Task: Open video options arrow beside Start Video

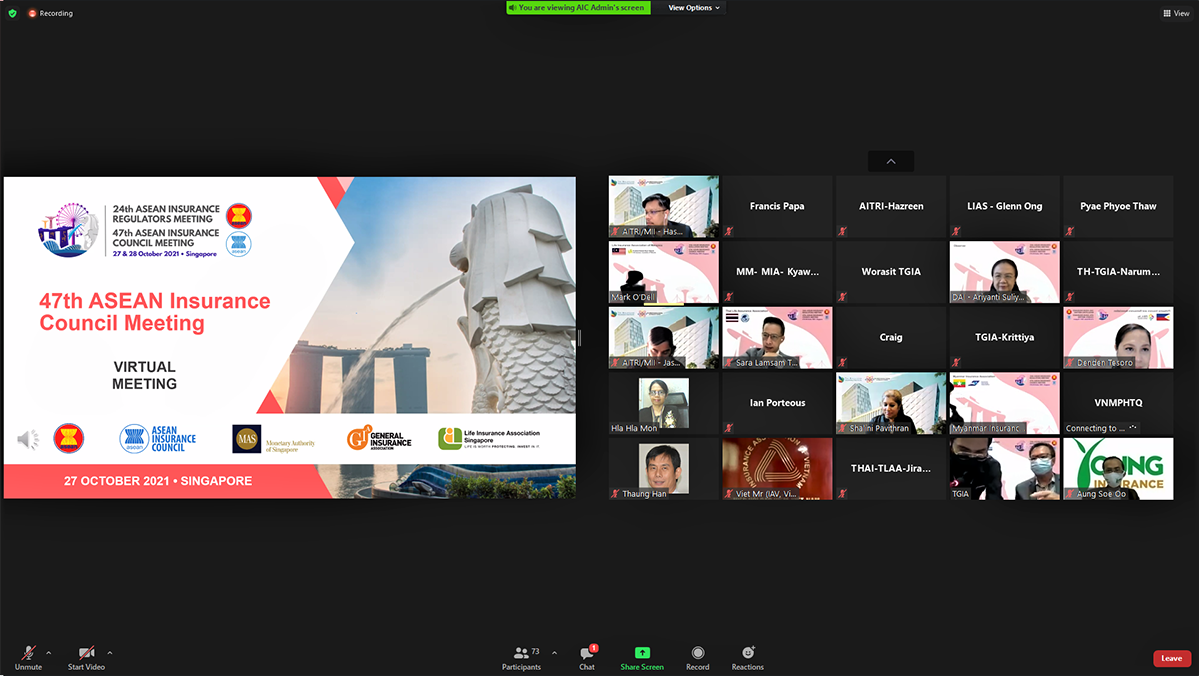Action: (x=109, y=653)
